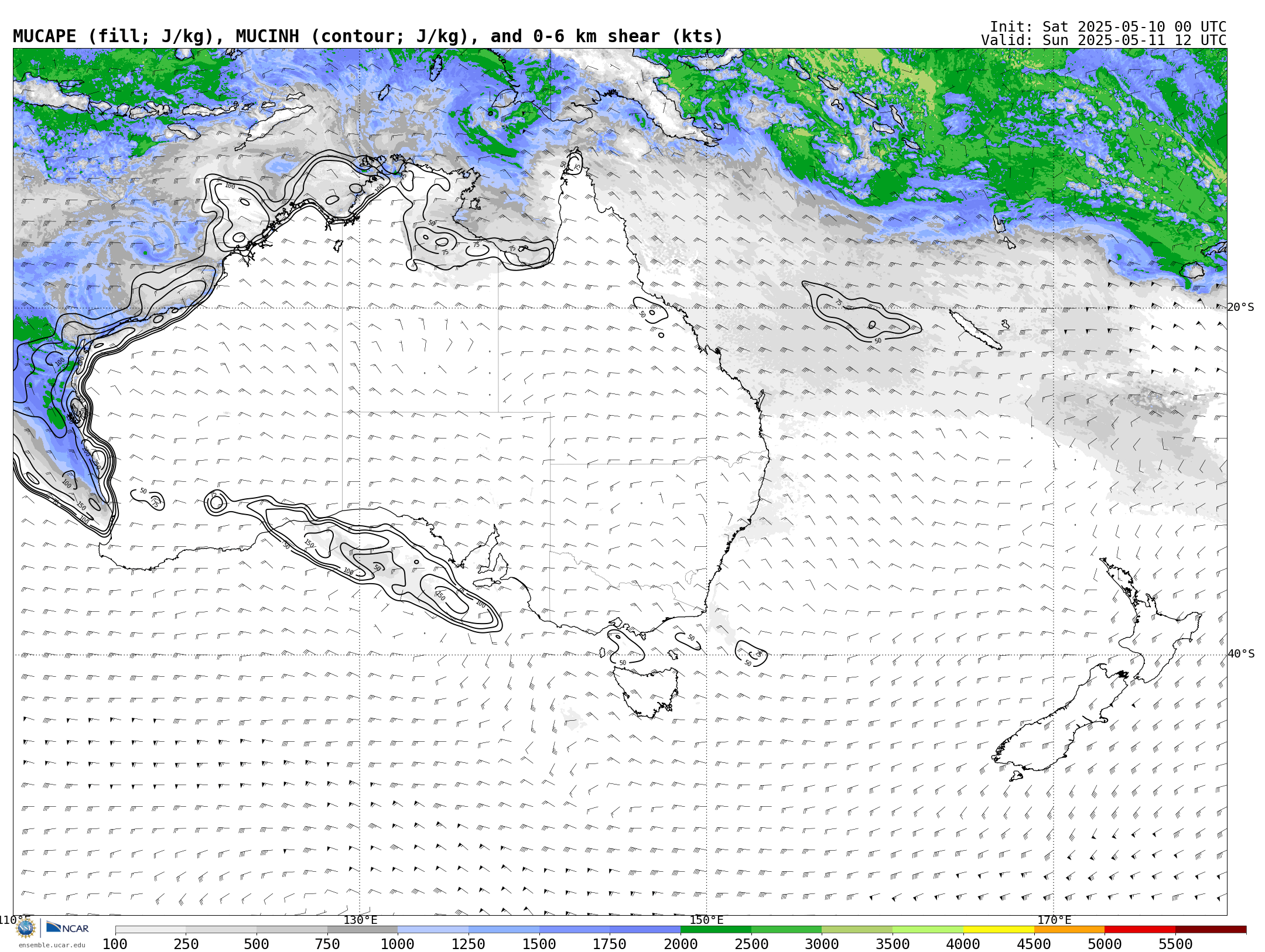Click the colorbar tick label 5000
The height and width of the screenshot is (952, 1265).
coord(1105,944)
